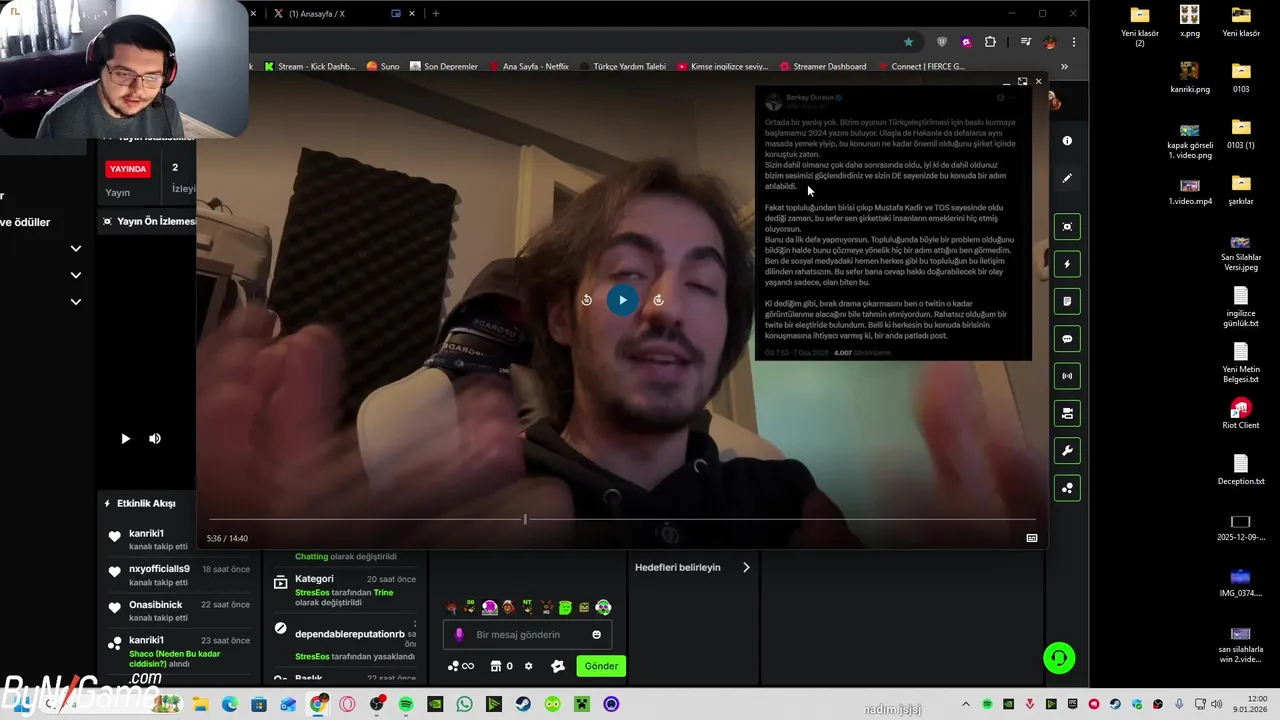Select Riot Client desktop shortcut

coord(1241,415)
